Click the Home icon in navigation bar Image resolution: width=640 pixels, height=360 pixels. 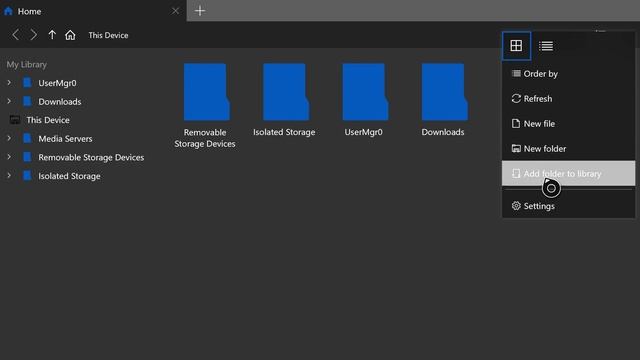click(x=70, y=35)
